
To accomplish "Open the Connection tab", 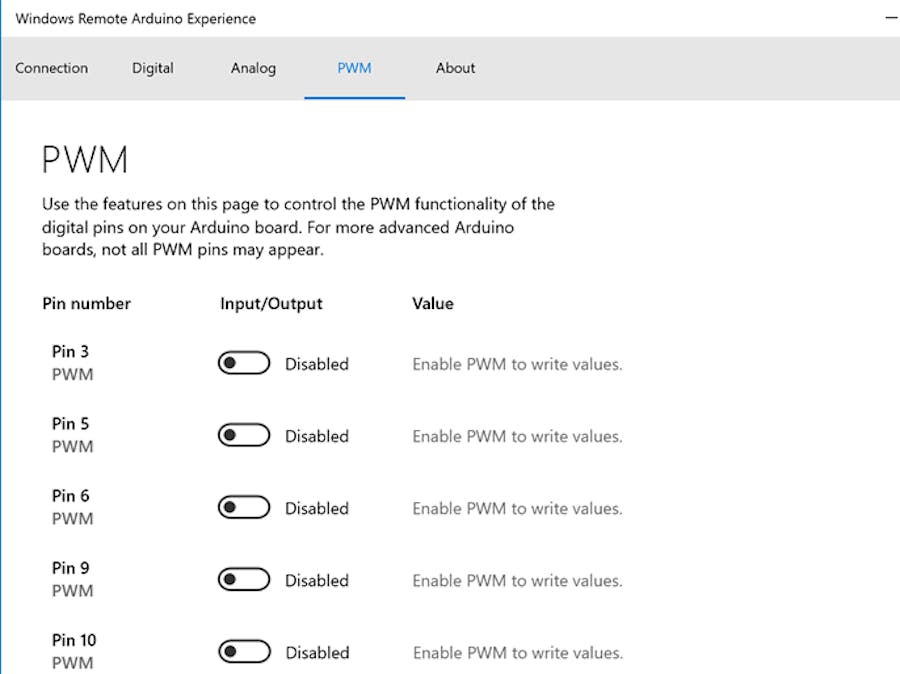I will tap(52, 68).
